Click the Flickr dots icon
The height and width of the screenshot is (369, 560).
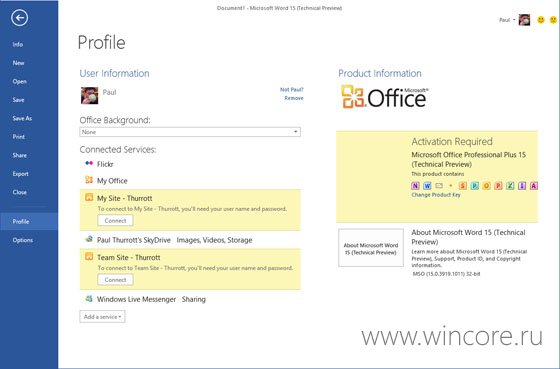tap(89, 164)
